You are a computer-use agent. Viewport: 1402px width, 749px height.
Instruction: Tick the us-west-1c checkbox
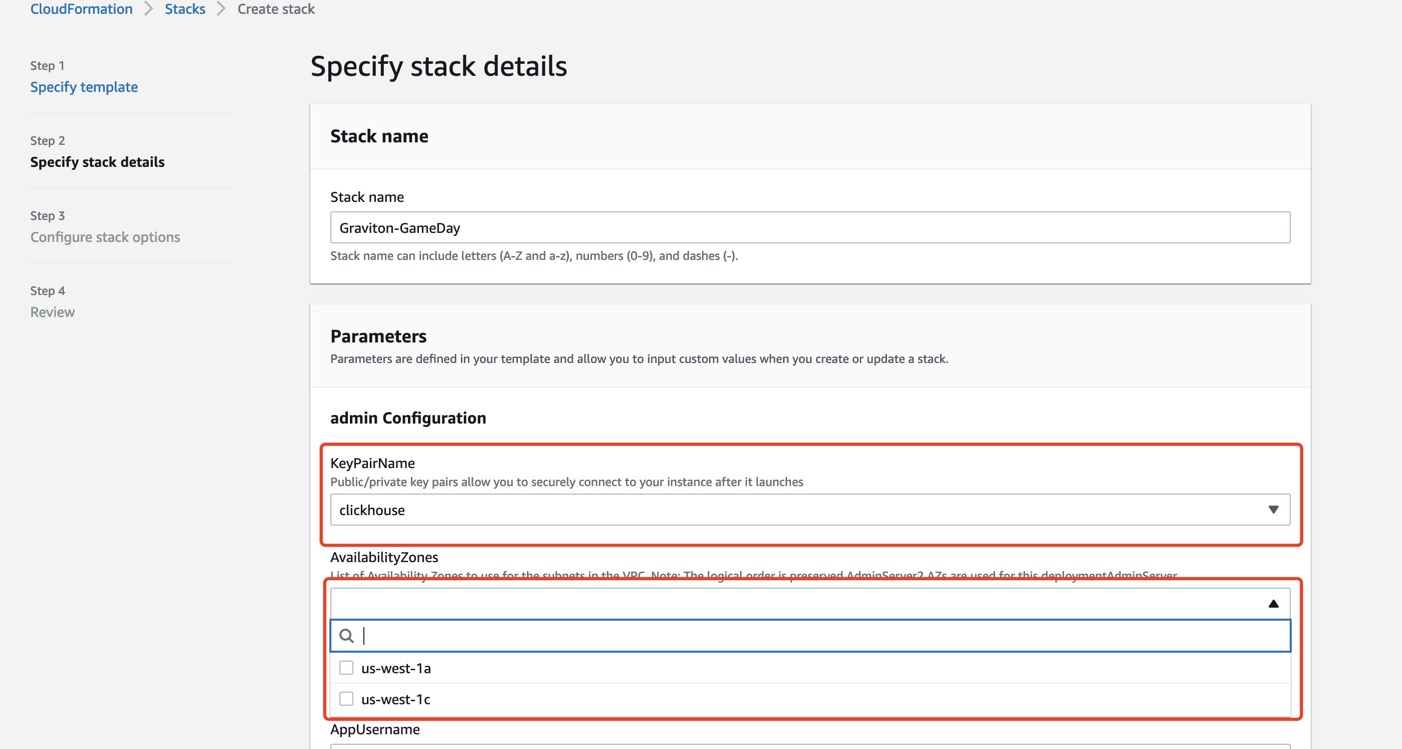click(x=346, y=699)
